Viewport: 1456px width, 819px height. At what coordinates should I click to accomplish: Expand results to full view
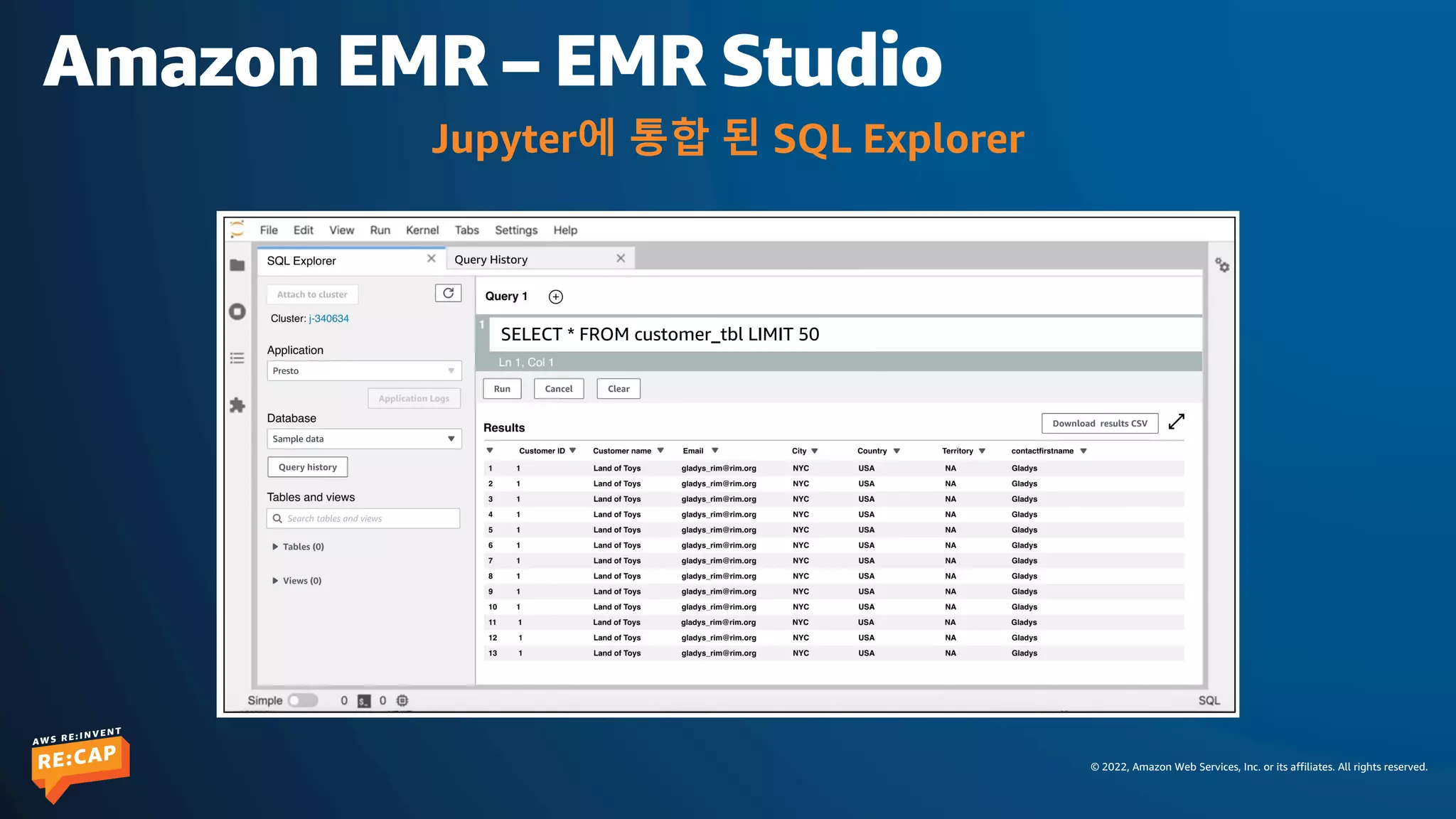[x=1177, y=422]
